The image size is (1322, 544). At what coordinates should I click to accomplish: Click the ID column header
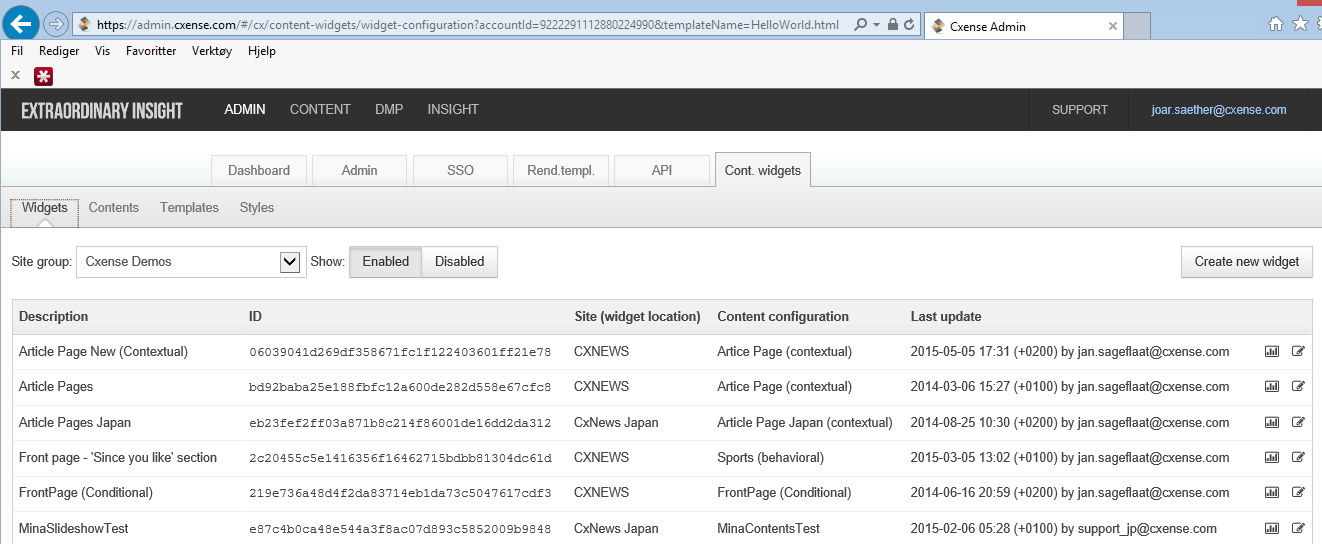coord(255,317)
